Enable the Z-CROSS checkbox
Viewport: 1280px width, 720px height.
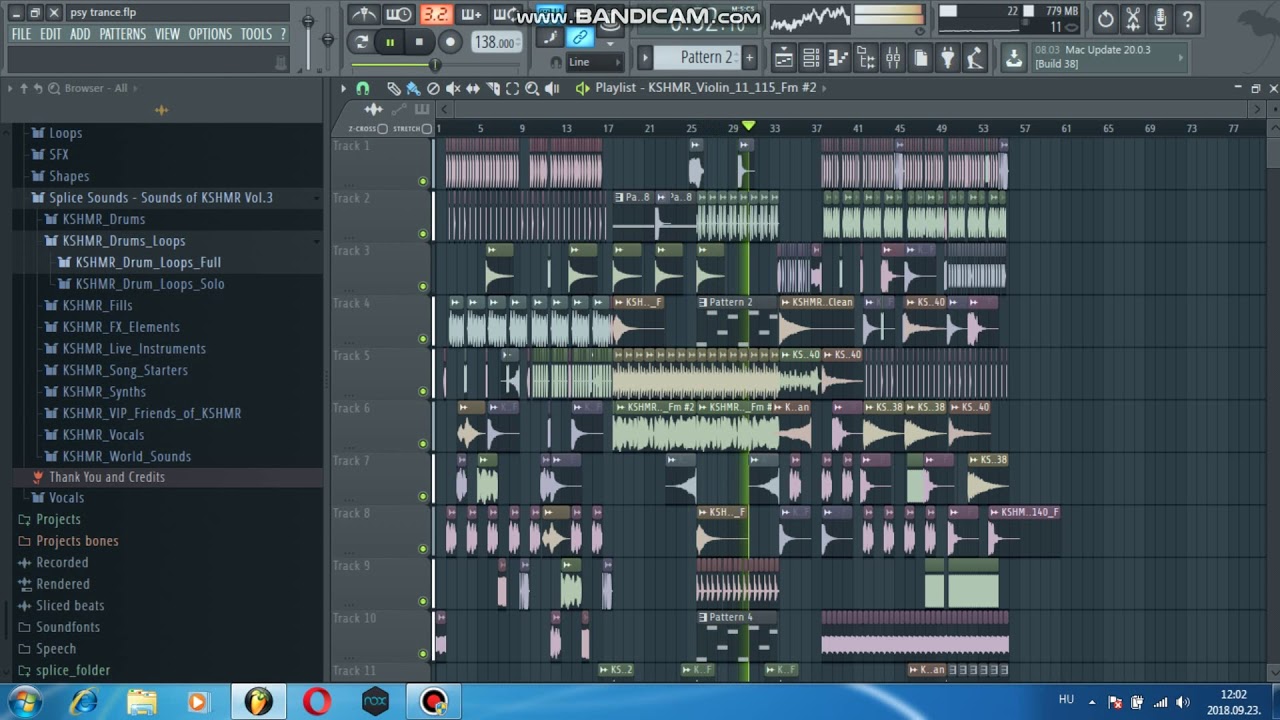point(383,129)
